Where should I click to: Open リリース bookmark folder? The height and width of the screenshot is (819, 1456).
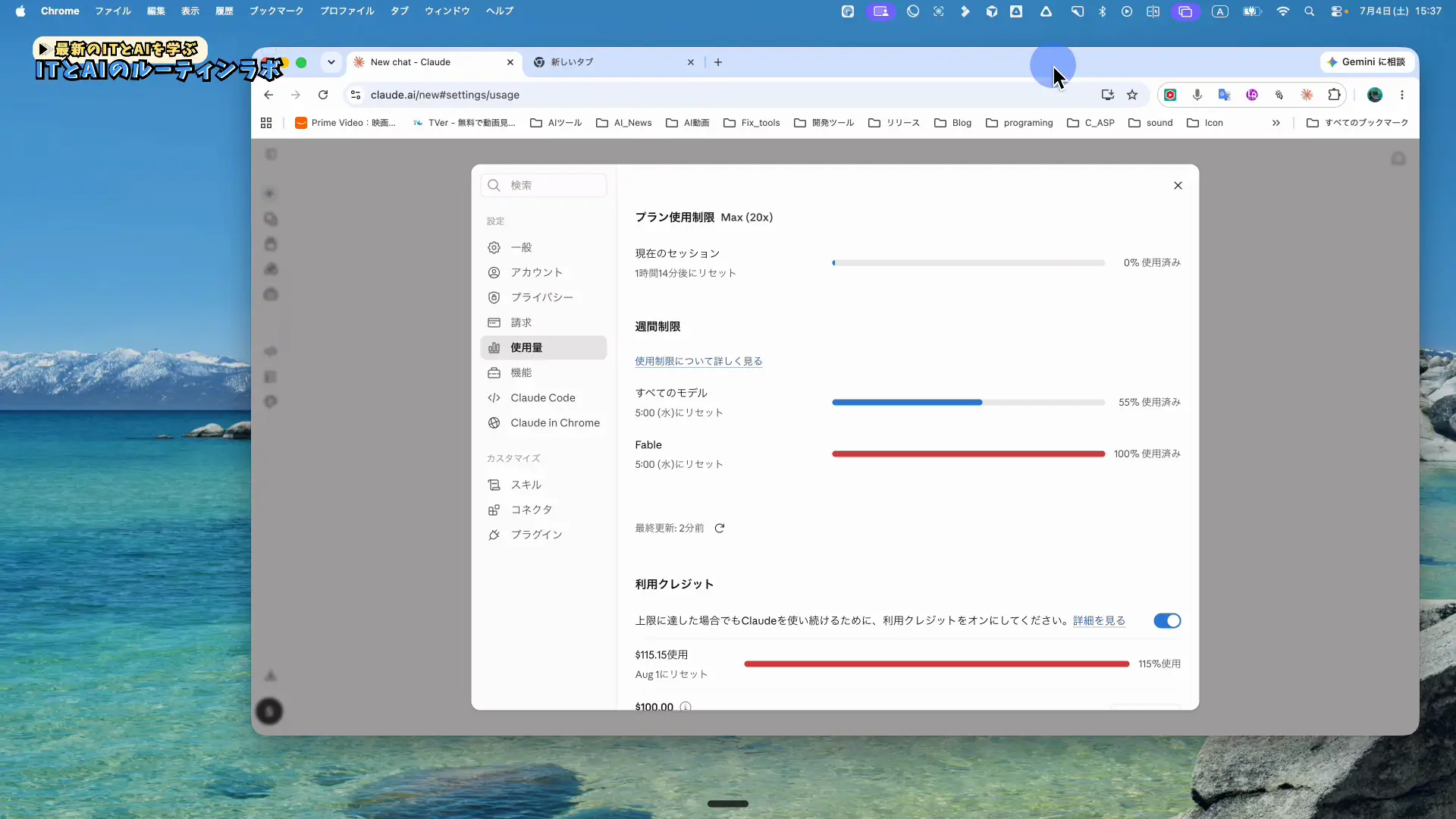tap(893, 123)
